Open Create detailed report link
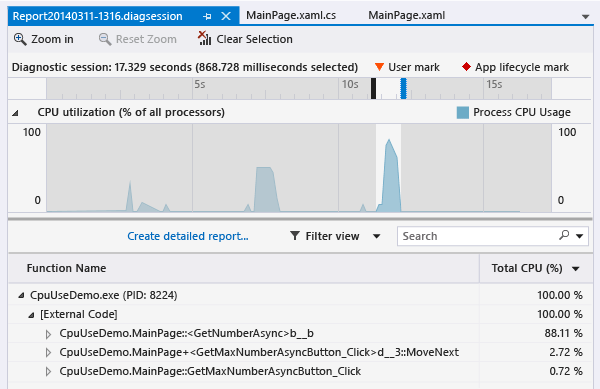Image resolution: width=600 pixels, height=389 pixels. [x=188, y=236]
